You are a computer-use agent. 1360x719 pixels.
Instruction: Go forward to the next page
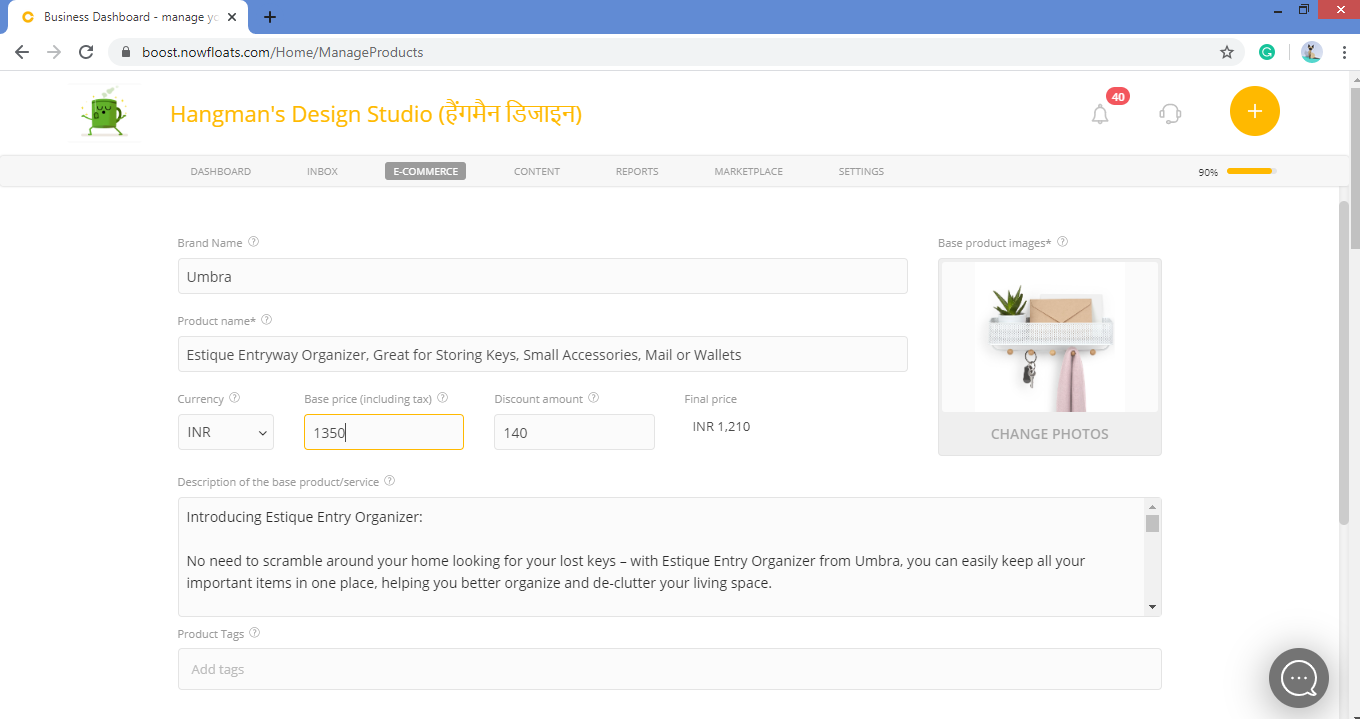[x=54, y=52]
